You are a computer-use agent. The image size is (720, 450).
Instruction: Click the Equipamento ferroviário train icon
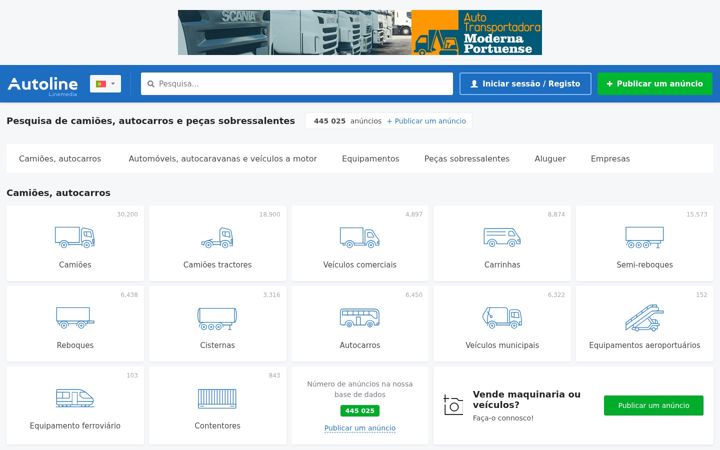(75, 398)
